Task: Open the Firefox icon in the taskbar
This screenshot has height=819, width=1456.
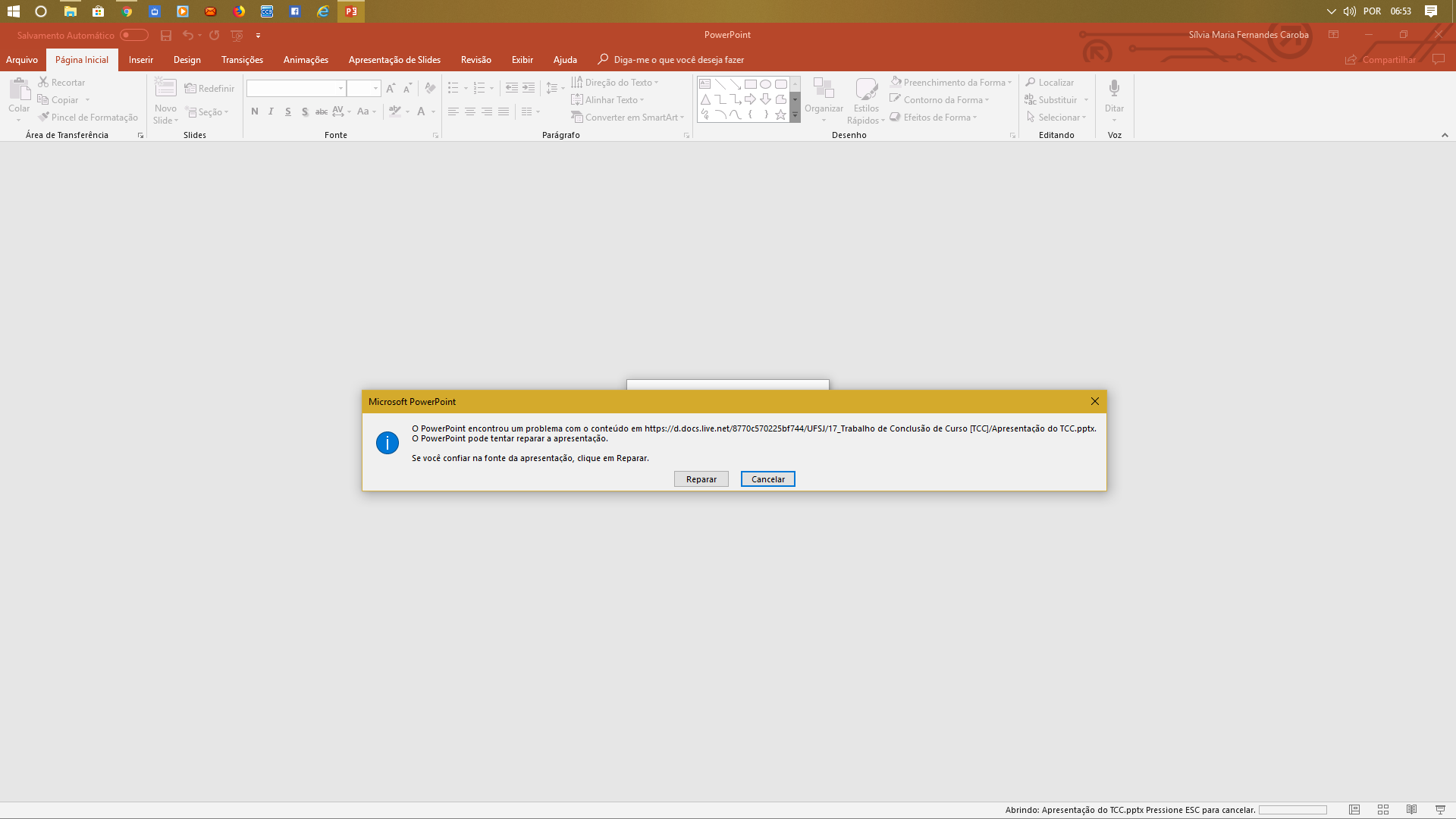Action: [x=239, y=11]
